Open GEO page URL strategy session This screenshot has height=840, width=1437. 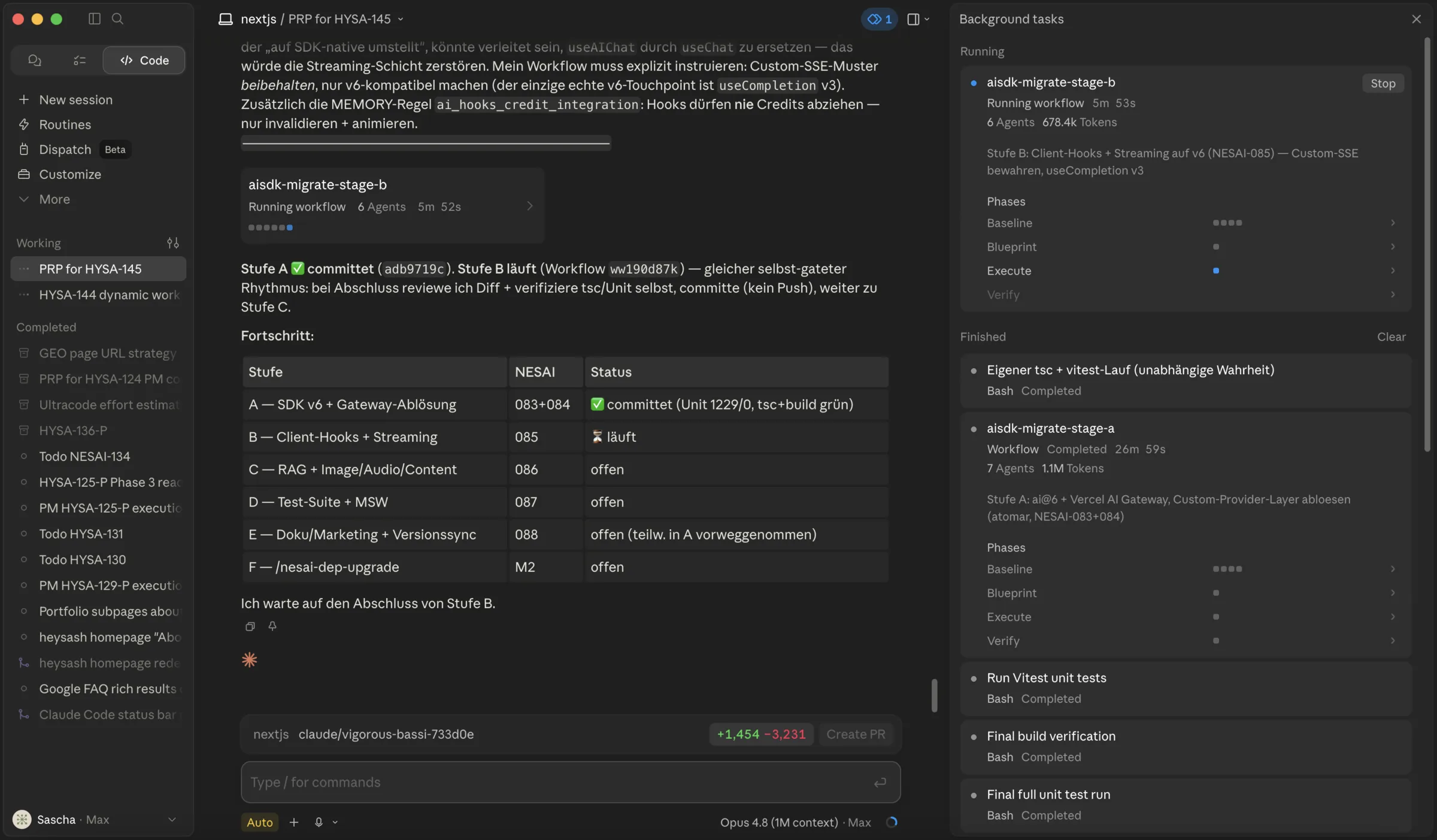[x=98, y=353]
